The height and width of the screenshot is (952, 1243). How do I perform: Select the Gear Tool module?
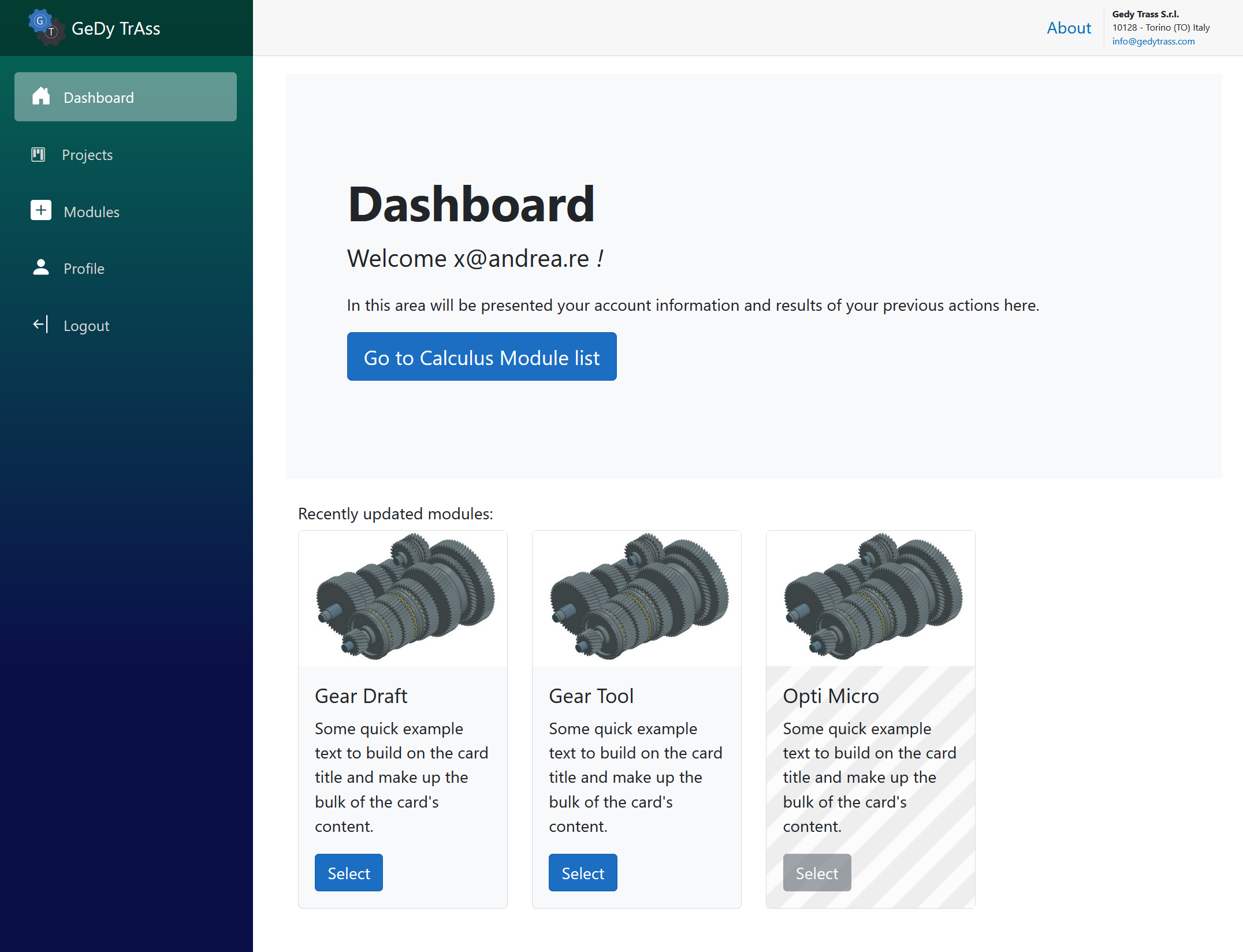tap(582, 872)
